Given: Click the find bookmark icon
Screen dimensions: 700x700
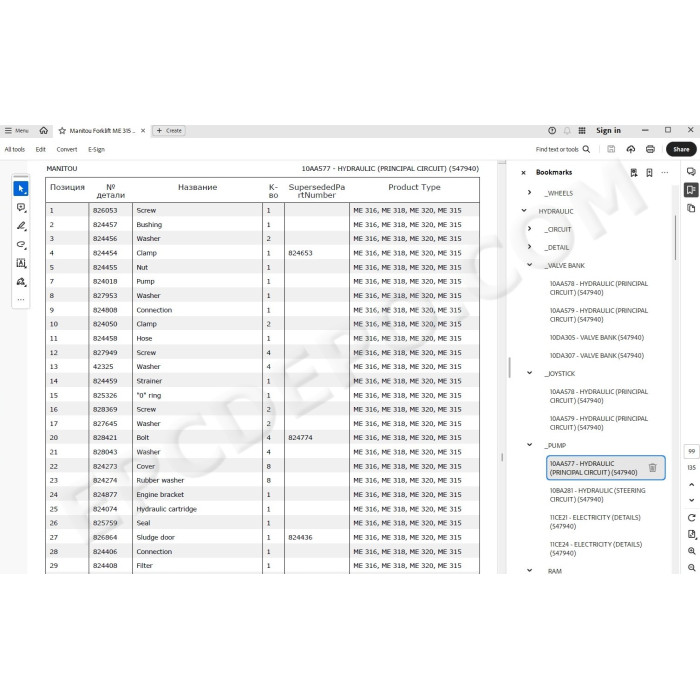Looking at the screenshot, I should coord(633,173).
